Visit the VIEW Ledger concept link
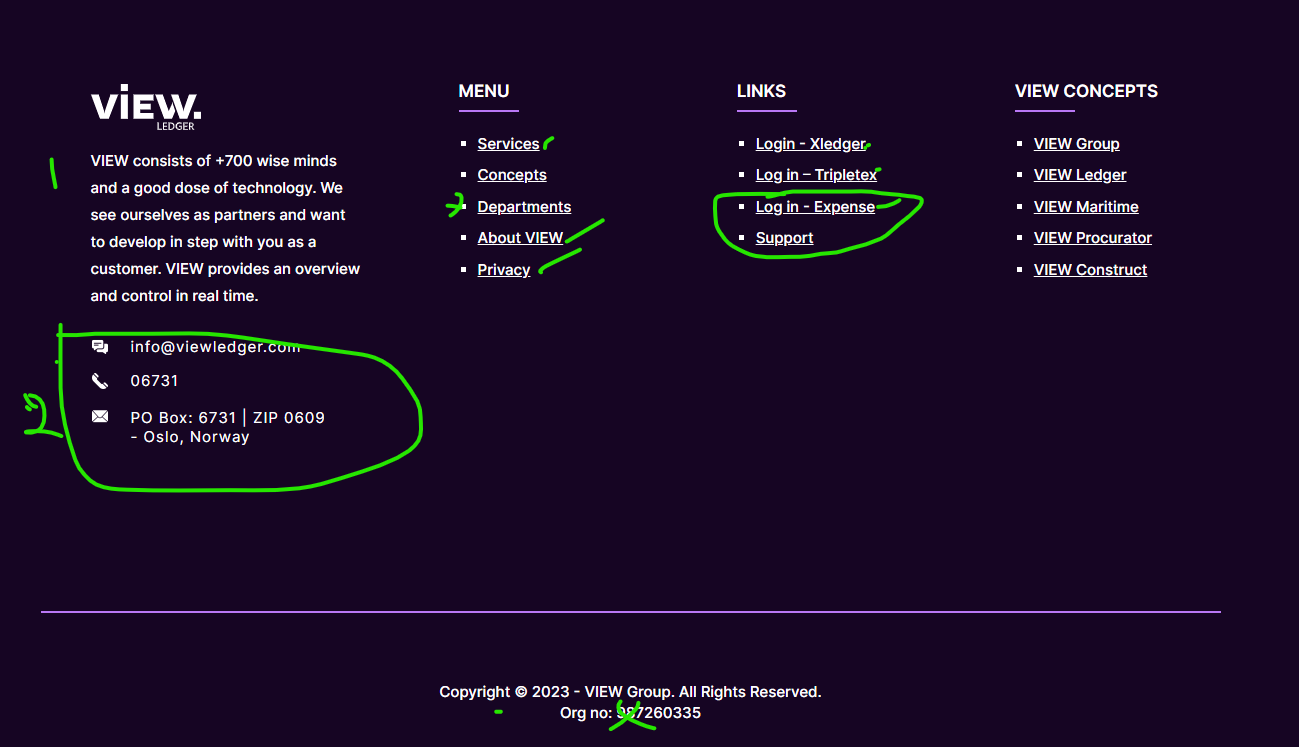This screenshot has height=747, width=1299. (x=1080, y=175)
